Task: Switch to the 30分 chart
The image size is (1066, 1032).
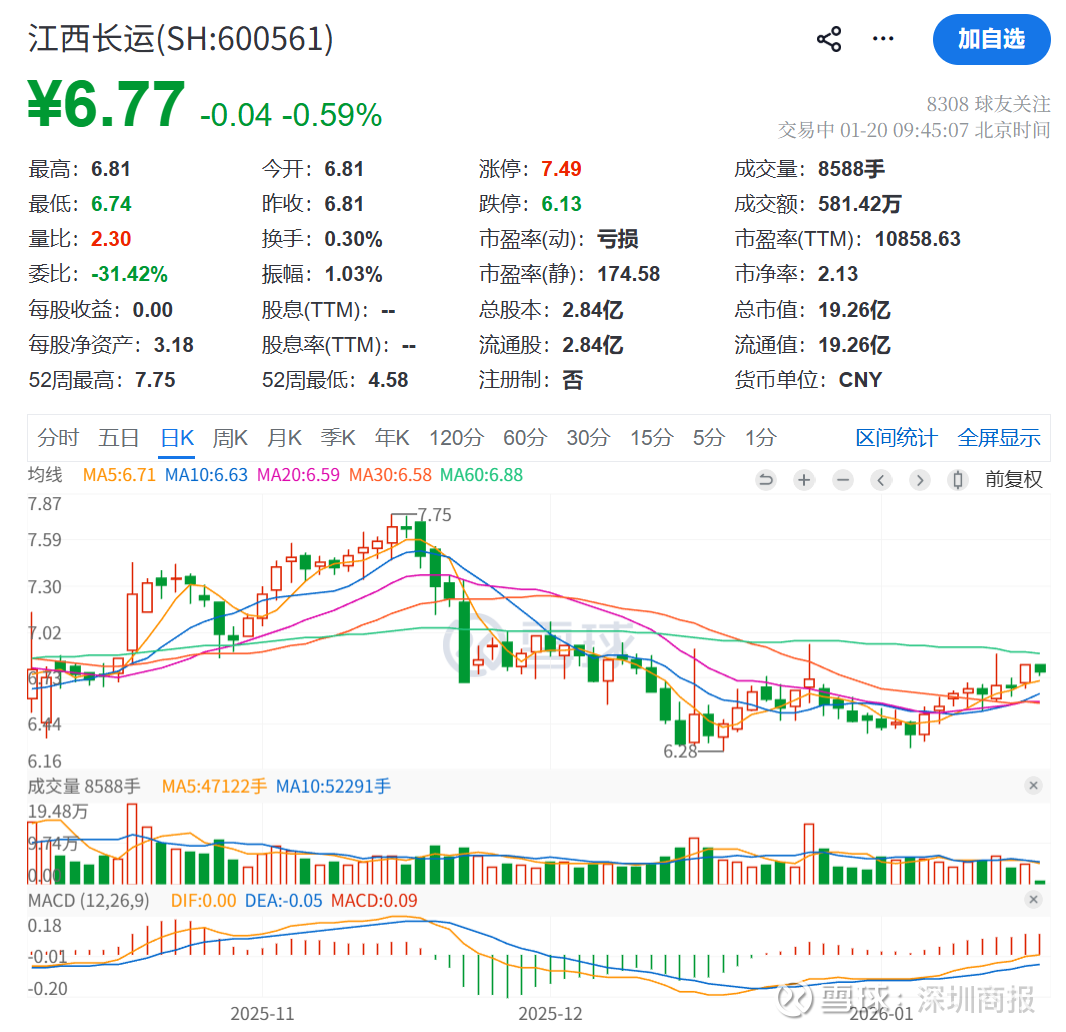Action: [x=588, y=438]
